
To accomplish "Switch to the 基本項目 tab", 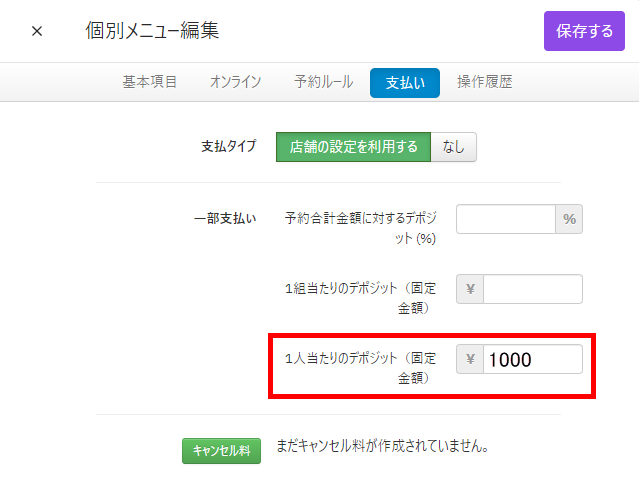I will pyautogui.click(x=150, y=82).
